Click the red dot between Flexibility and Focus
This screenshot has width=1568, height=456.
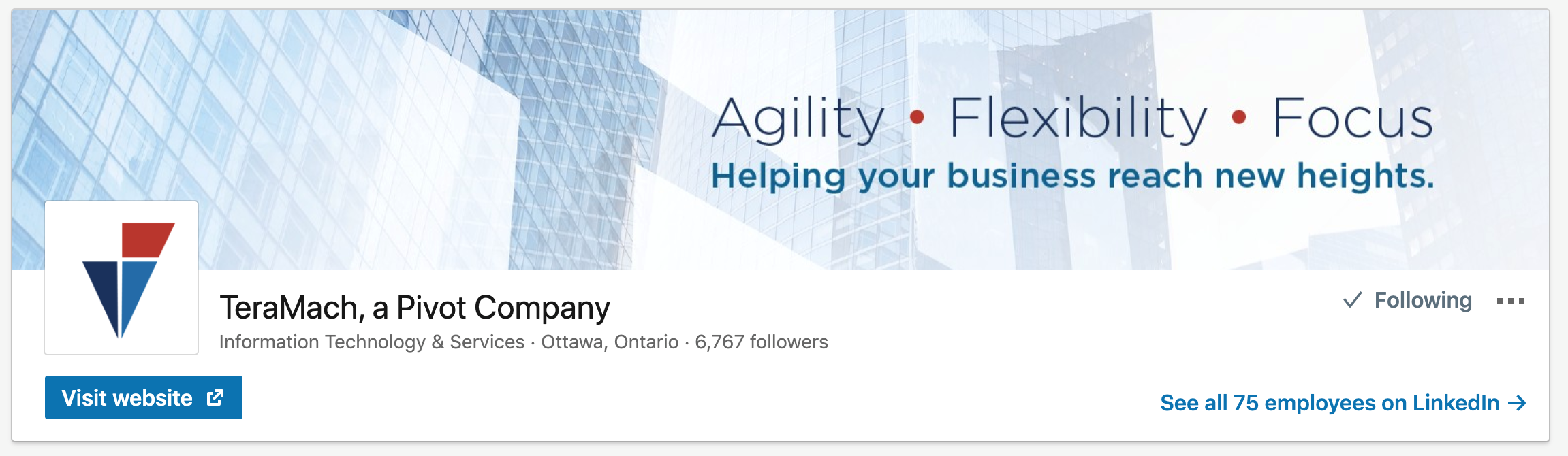click(1239, 118)
